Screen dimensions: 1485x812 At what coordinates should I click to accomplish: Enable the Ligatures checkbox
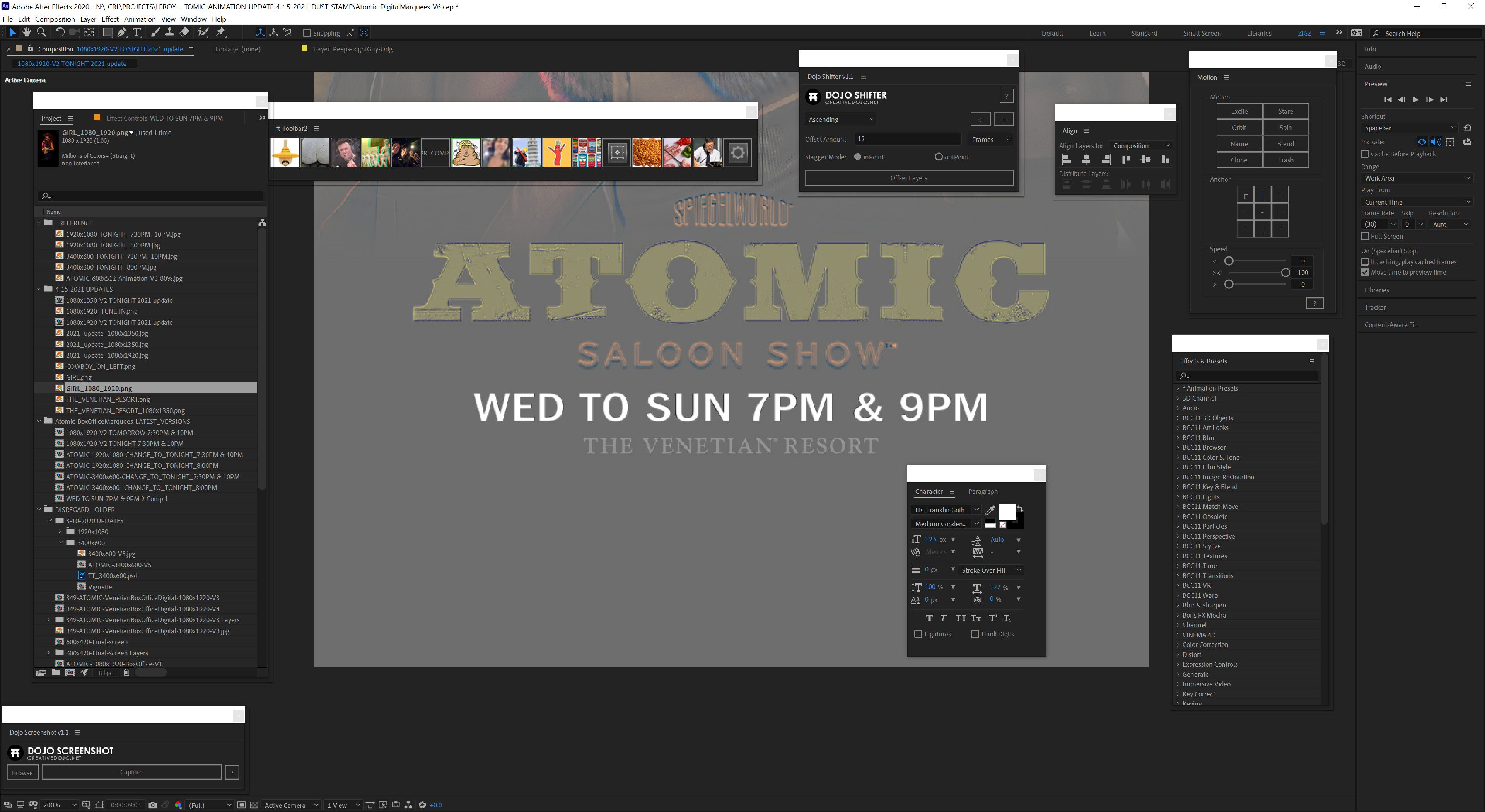pyautogui.click(x=918, y=634)
